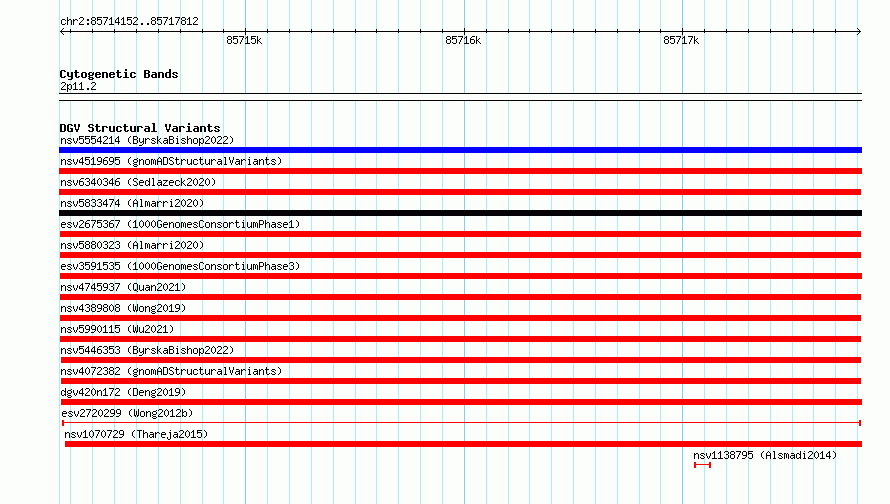The height and width of the screenshot is (504, 890).
Task: Open the nsv4745937 (Quan2021) label
Action: tap(123, 287)
